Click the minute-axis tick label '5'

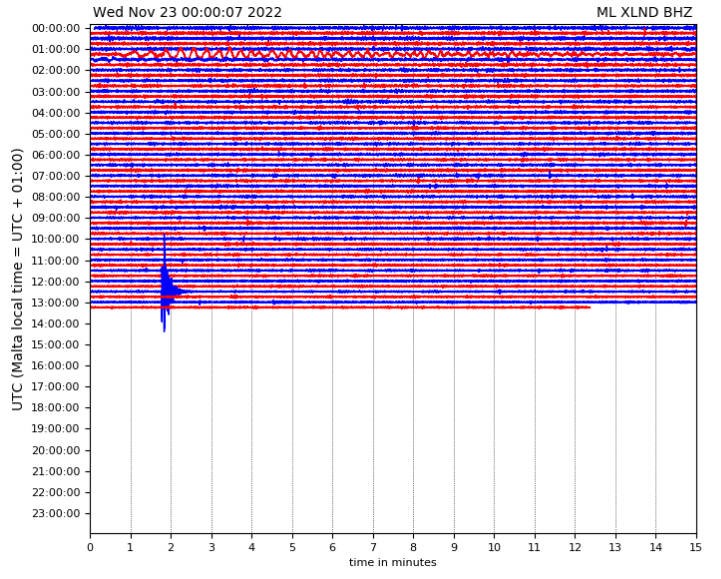tap(292, 547)
